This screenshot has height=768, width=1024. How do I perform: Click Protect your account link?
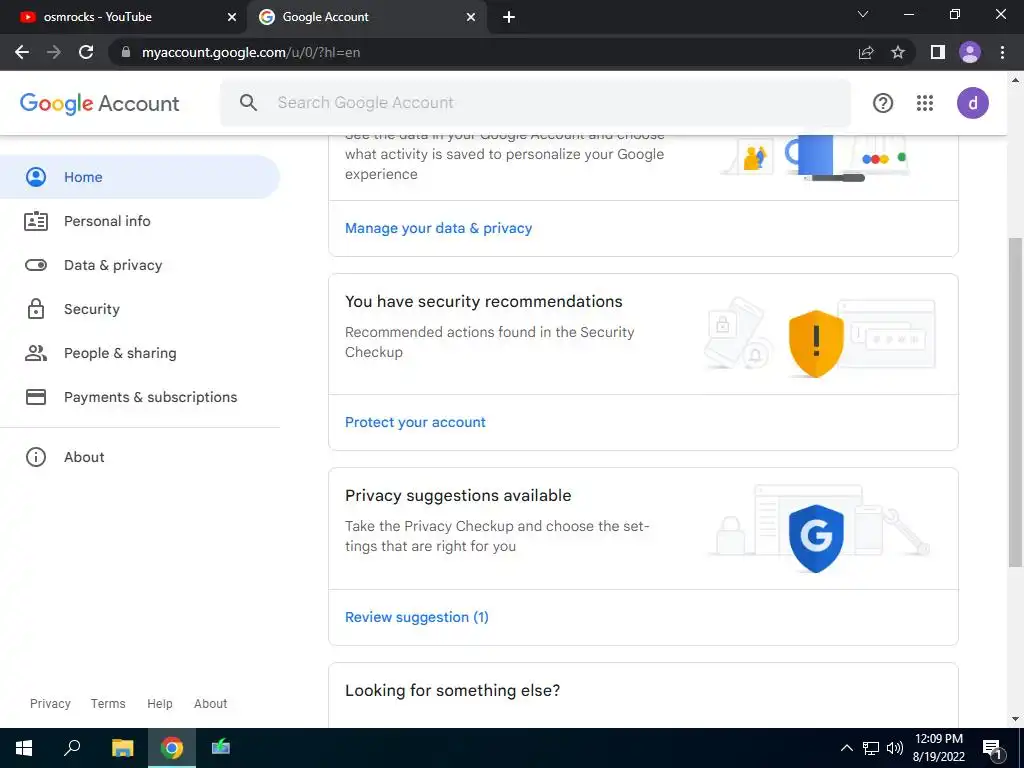[x=415, y=422]
